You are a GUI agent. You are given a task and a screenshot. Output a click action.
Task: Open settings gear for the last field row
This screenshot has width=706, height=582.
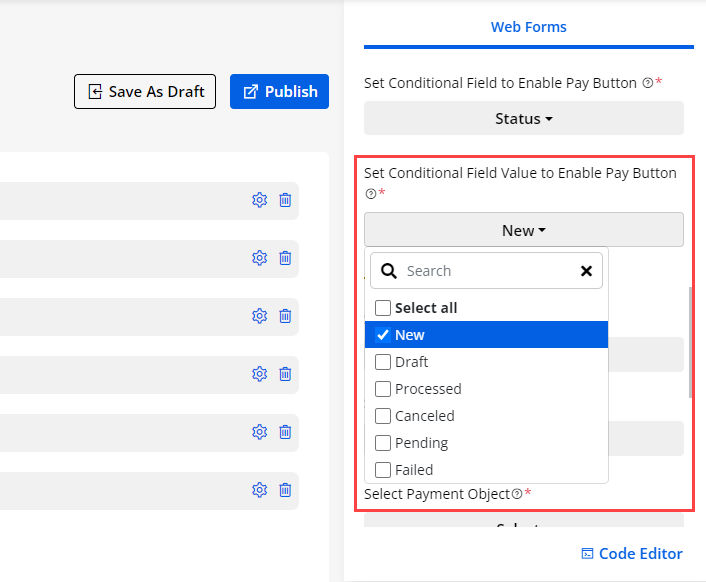259,490
